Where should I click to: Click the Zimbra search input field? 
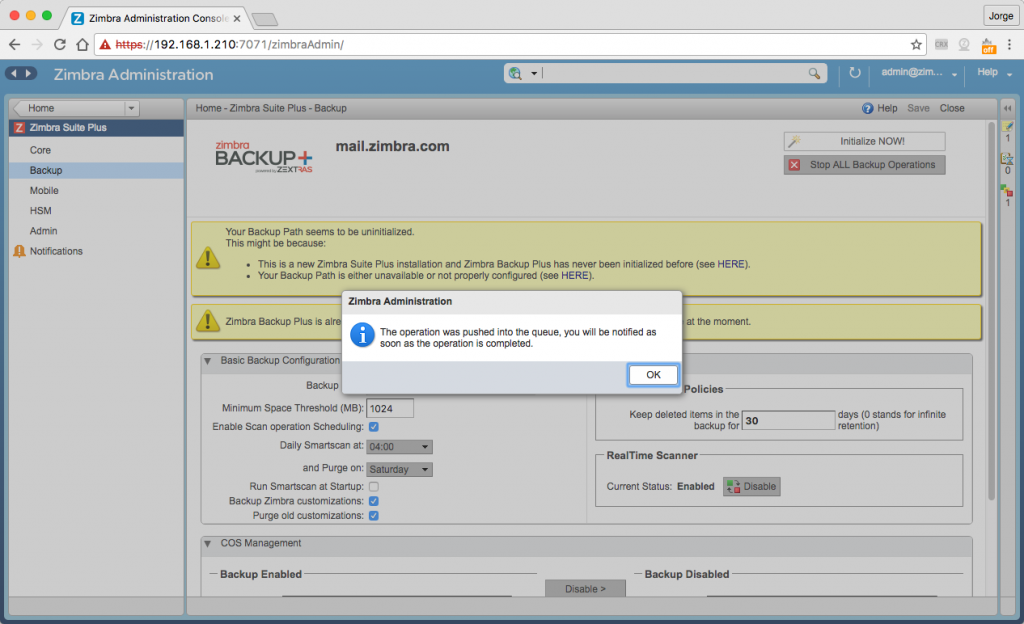pos(674,73)
